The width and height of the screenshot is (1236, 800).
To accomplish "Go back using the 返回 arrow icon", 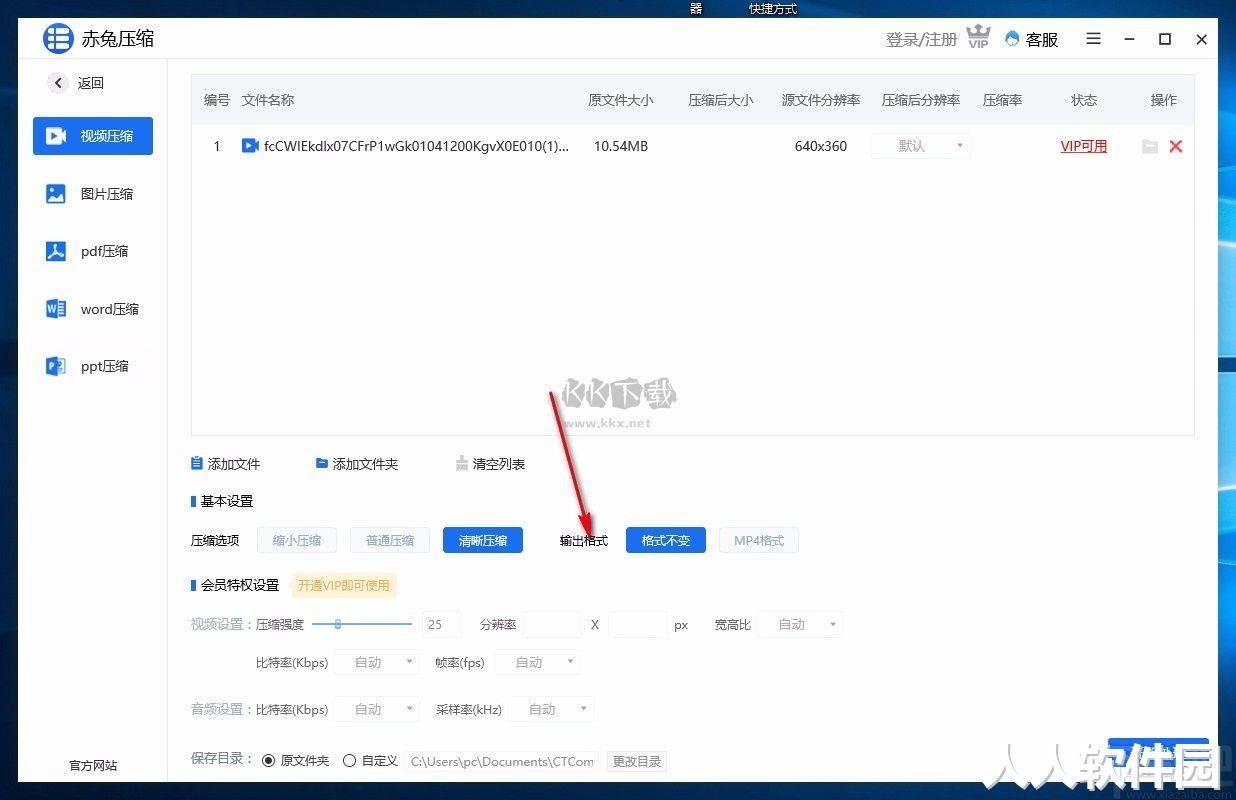I will pos(58,83).
